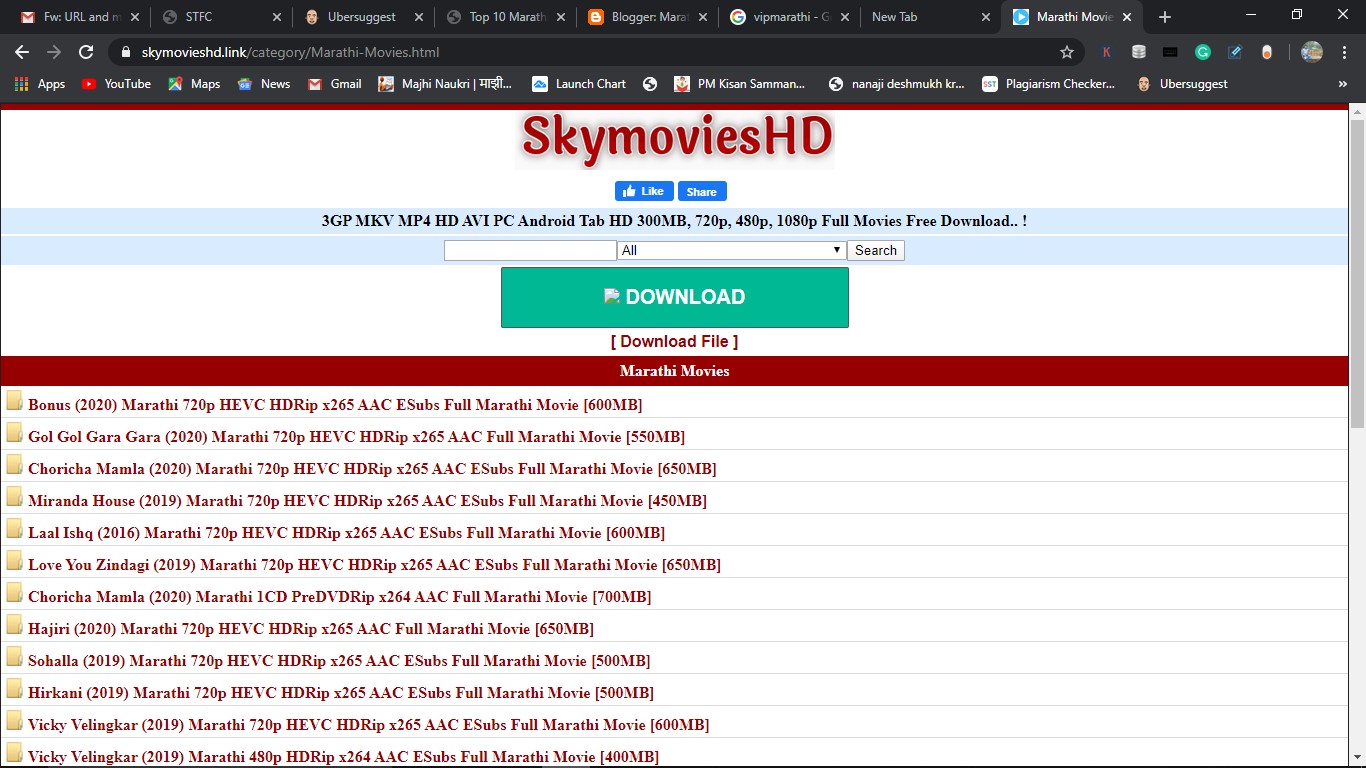Open the Gmail bookmark

(334, 84)
